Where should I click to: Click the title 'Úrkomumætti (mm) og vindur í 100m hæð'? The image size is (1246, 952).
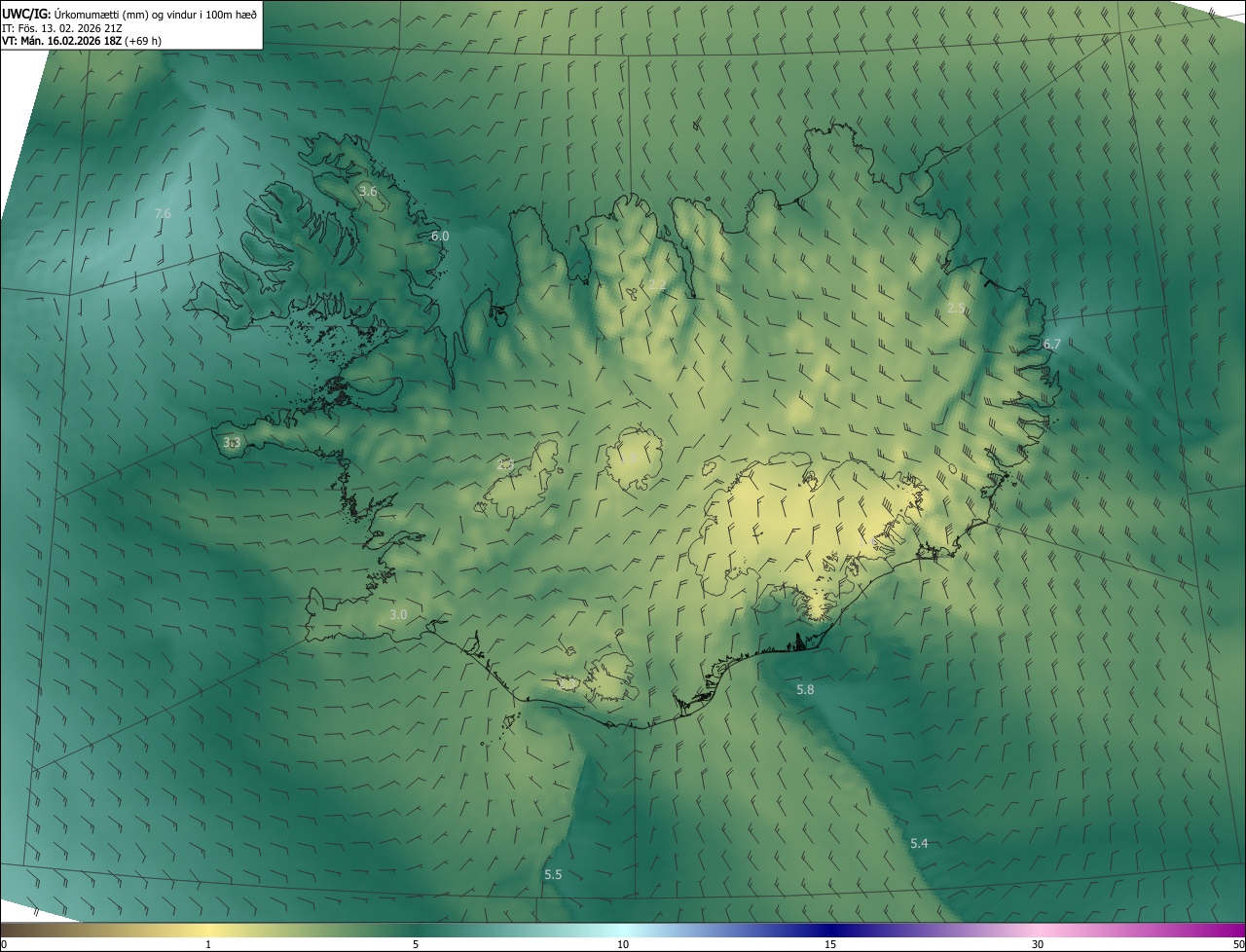[x=155, y=14]
